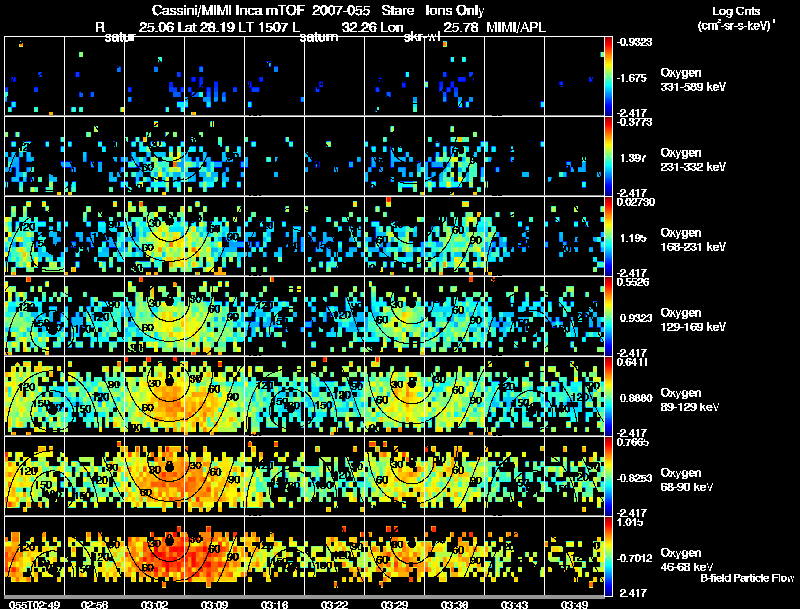800x609 pixels.
Task: Select the 03:02 panel in the 46-68 keV row
Action: [x=155, y=556]
